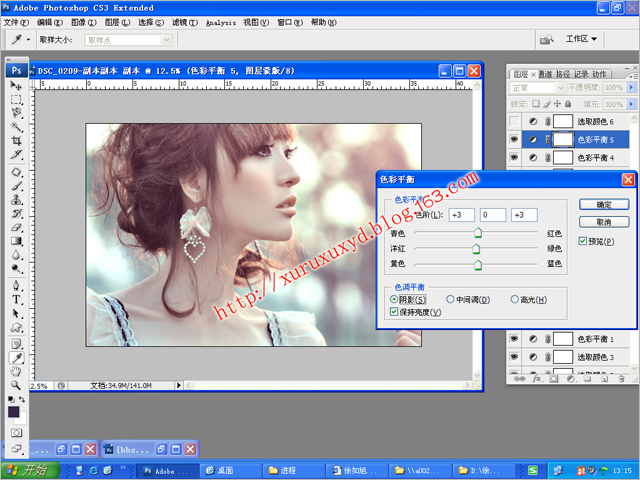Screen dimensions: 640x480
Task: Select the Healing Brush tool
Action: tap(16, 172)
